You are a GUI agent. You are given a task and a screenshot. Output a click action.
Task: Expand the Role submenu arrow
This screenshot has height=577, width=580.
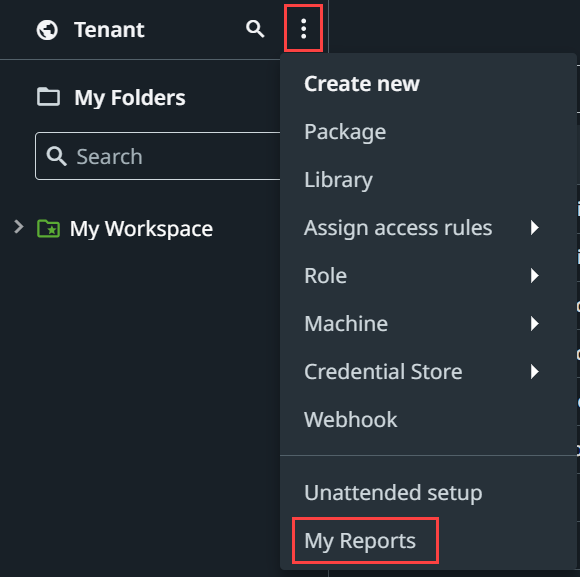(x=535, y=276)
